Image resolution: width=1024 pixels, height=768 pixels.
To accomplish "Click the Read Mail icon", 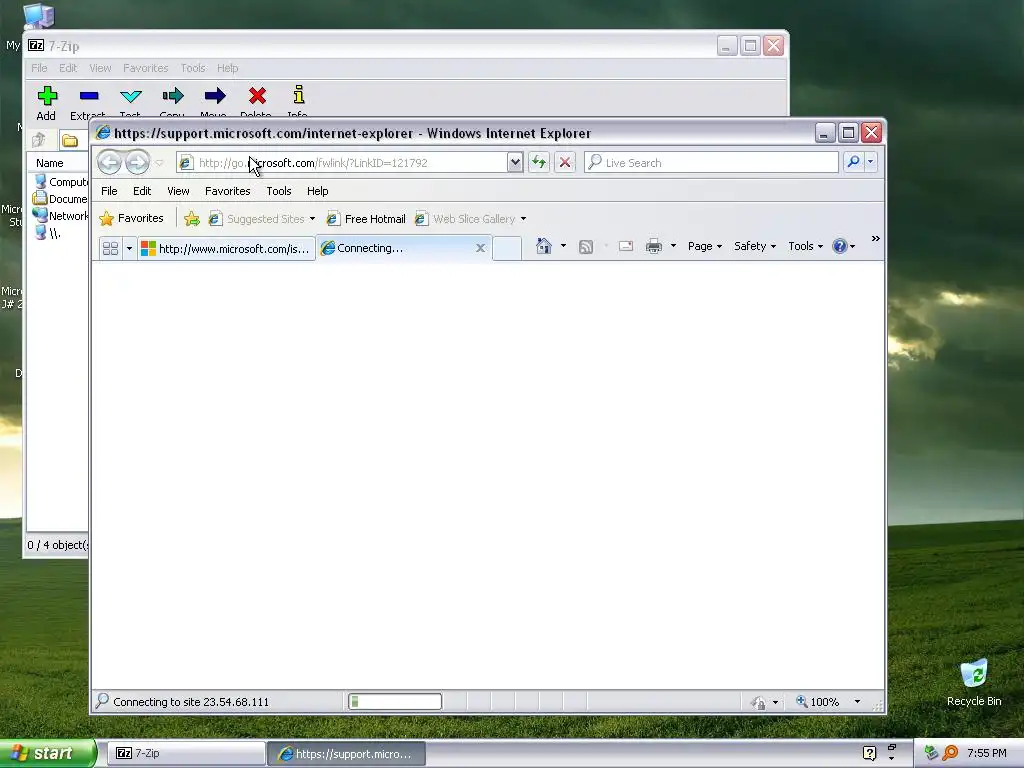I will click(x=626, y=246).
